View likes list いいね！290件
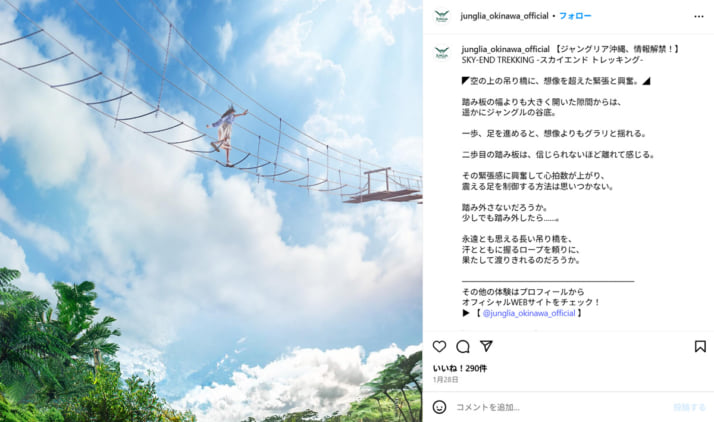The height and width of the screenshot is (422, 714). click(459, 368)
